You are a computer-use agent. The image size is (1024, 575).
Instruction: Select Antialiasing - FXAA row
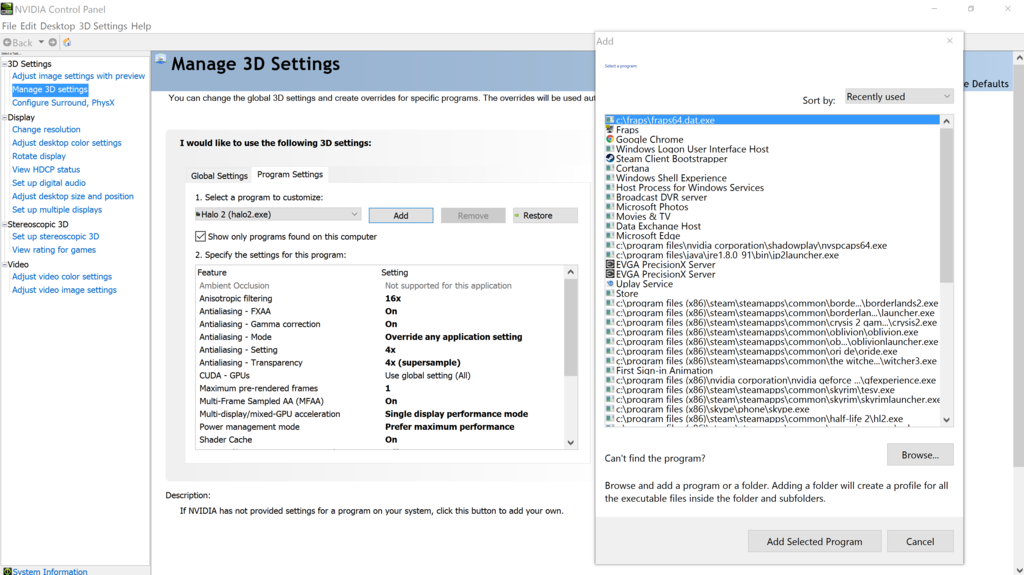click(380, 311)
